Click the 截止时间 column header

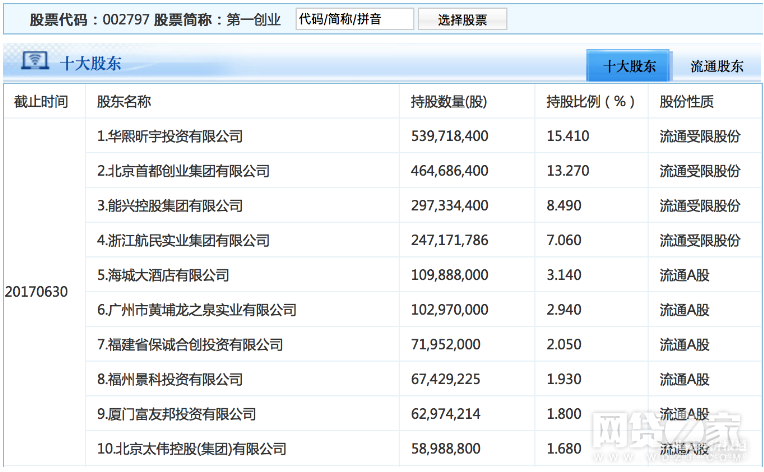pyautogui.click(x=42, y=102)
